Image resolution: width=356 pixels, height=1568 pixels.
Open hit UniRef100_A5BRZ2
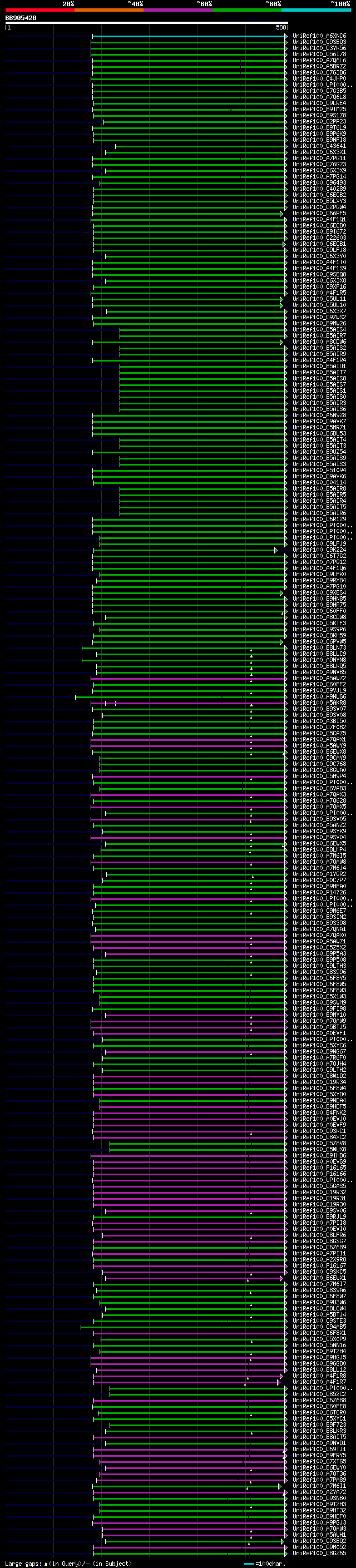[x=319, y=66]
